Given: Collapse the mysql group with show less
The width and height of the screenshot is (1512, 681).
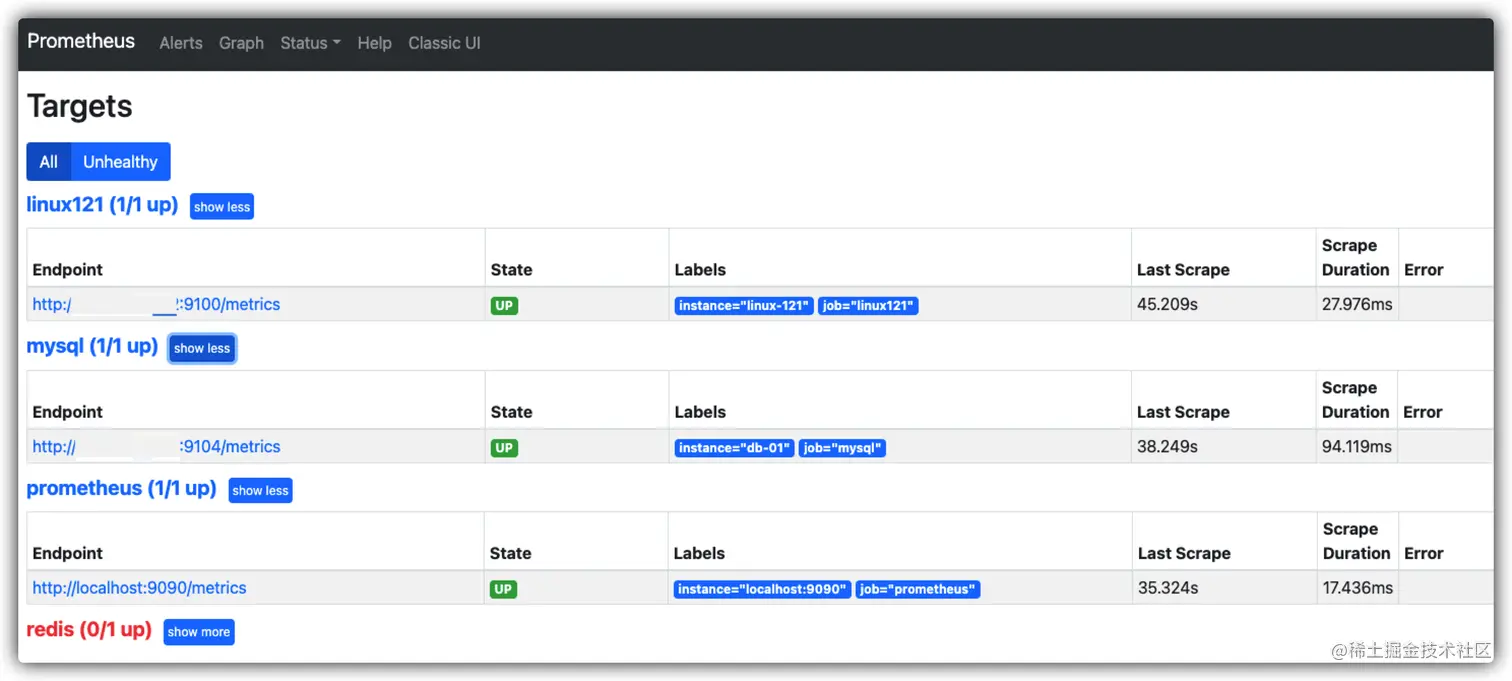Looking at the screenshot, I should 202,349.
